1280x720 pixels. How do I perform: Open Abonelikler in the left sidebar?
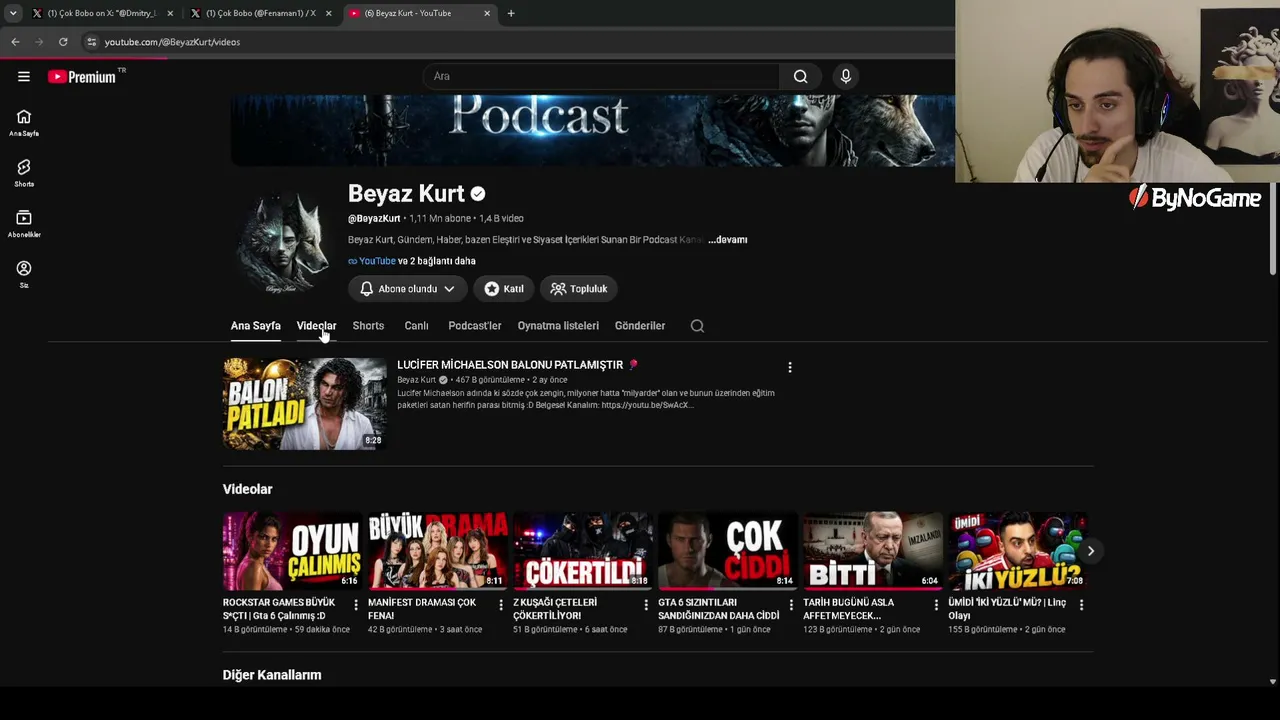click(24, 224)
